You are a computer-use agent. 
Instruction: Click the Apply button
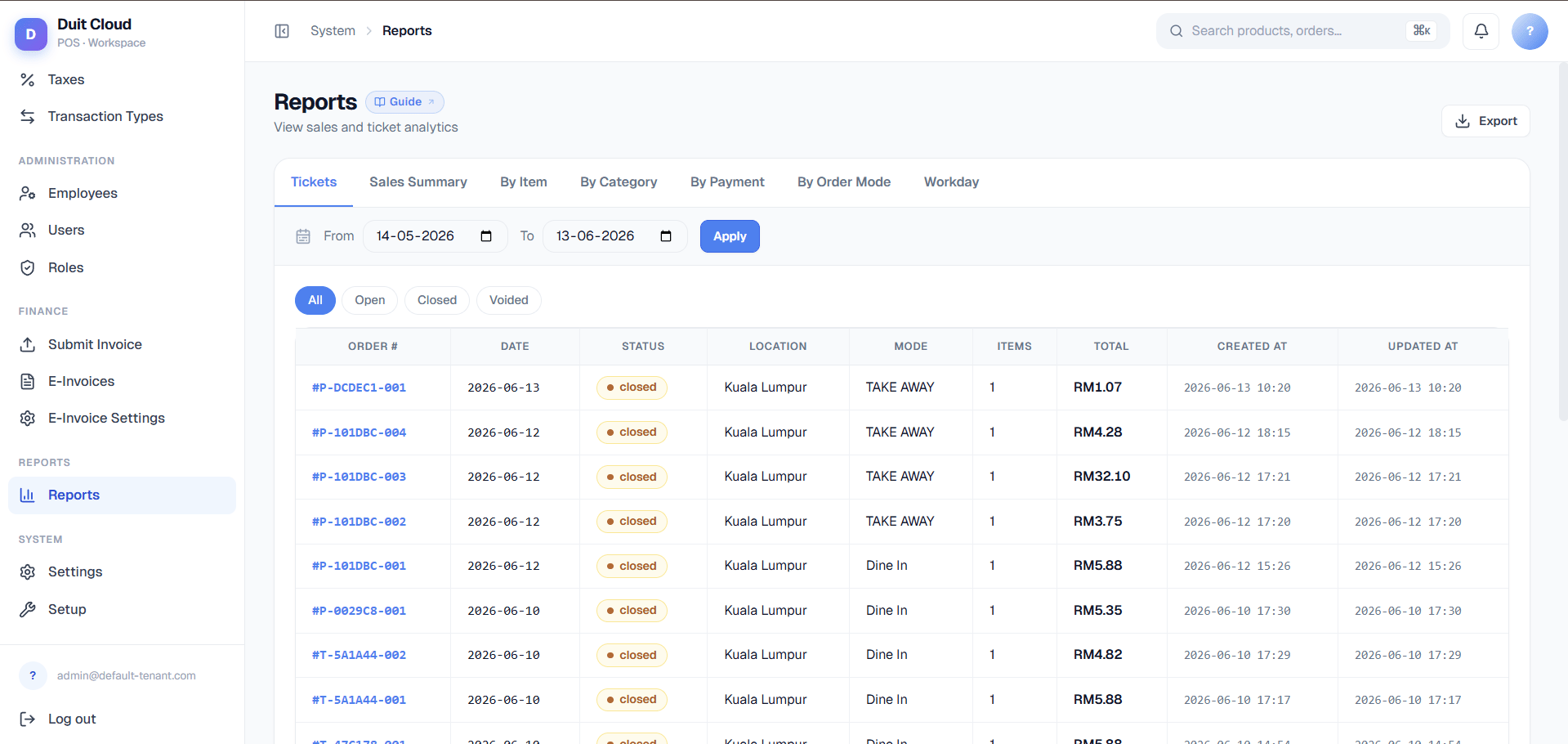tap(730, 236)
